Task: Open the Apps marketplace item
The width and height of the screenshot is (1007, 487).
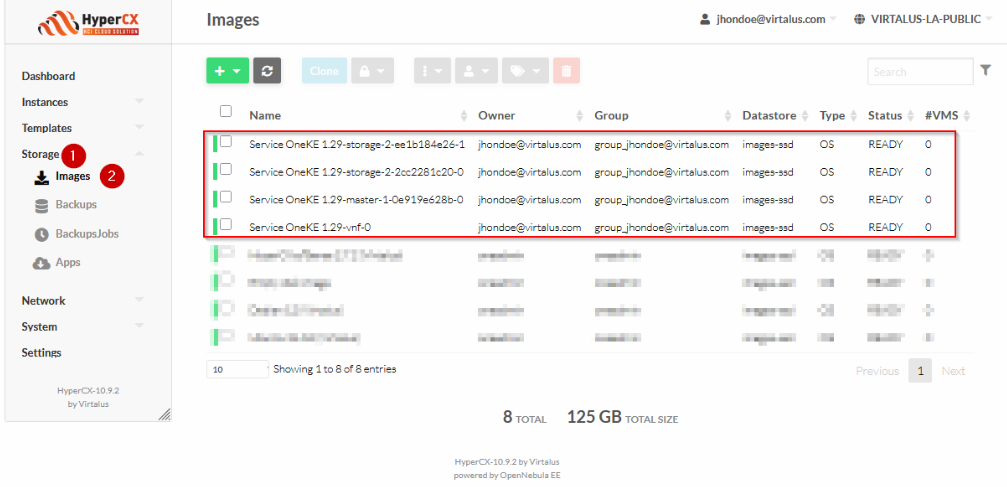Action: tap(68, 263)
